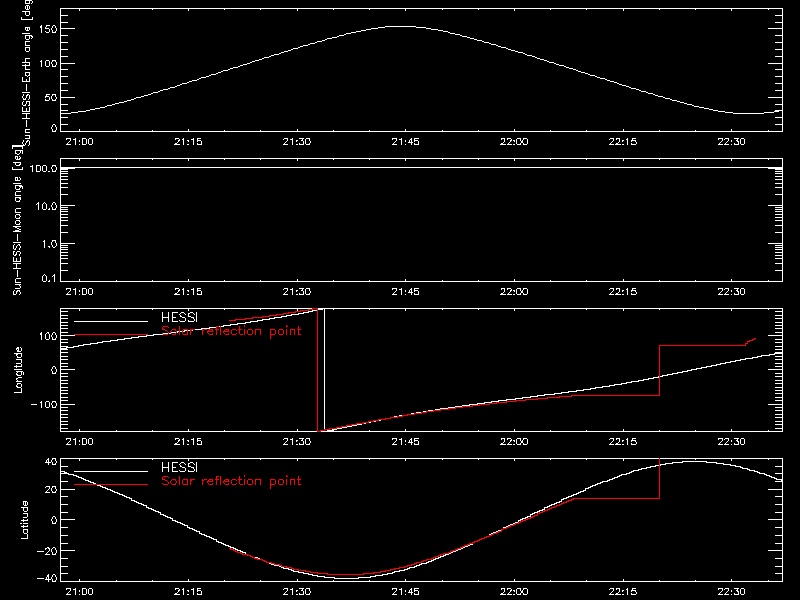Screen dimensions: 800x600
Task: Click the 10.0 tick on Moon angle axis
Action: tap(46, 206)
